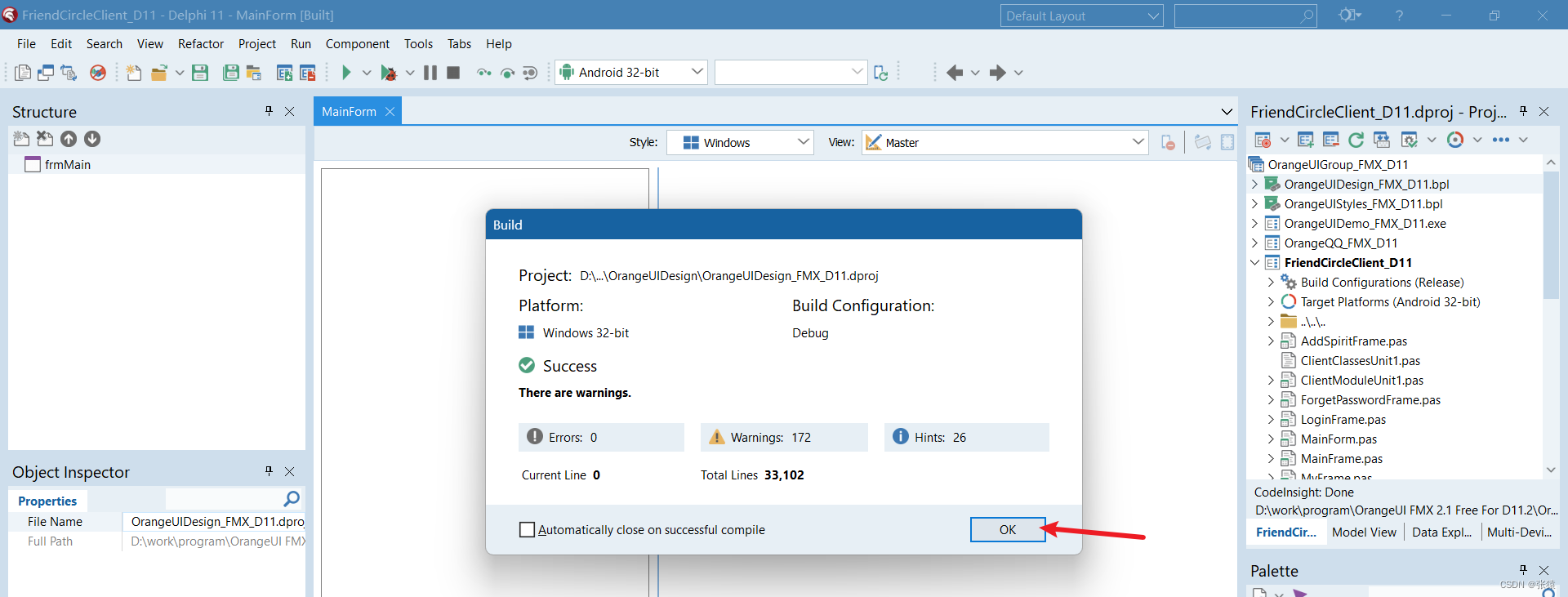Click the Remove Project icon in Projects toolbar
1568x597 pixels.
tap(1331, 140)
